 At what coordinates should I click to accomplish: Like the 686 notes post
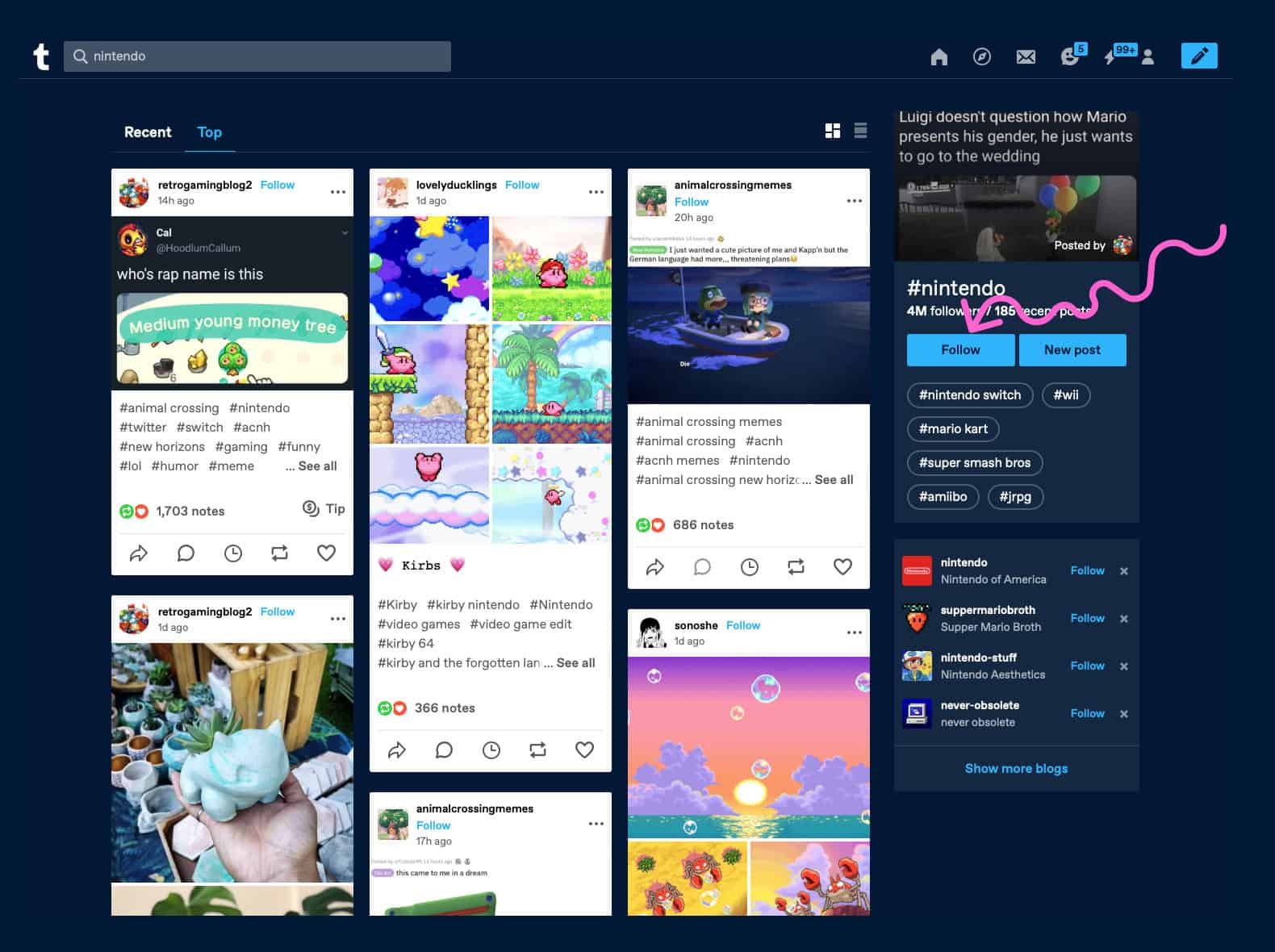(x=842, y=567)
